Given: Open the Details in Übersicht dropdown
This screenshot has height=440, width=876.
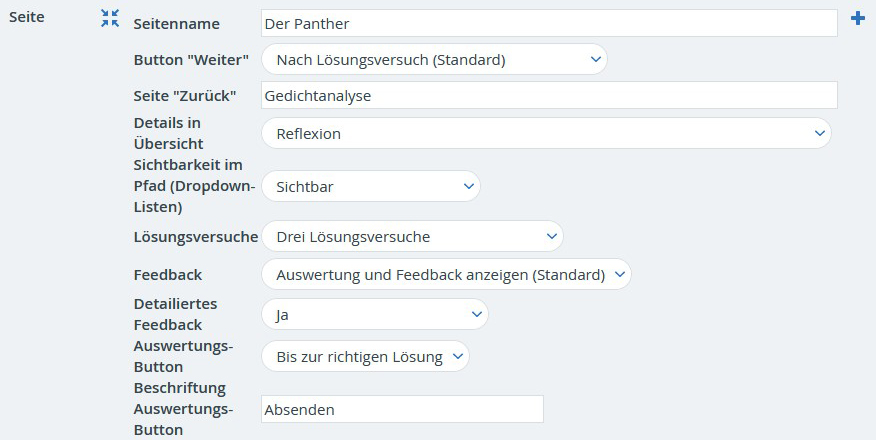Looking at the screenshot, I should pos(546,133).
